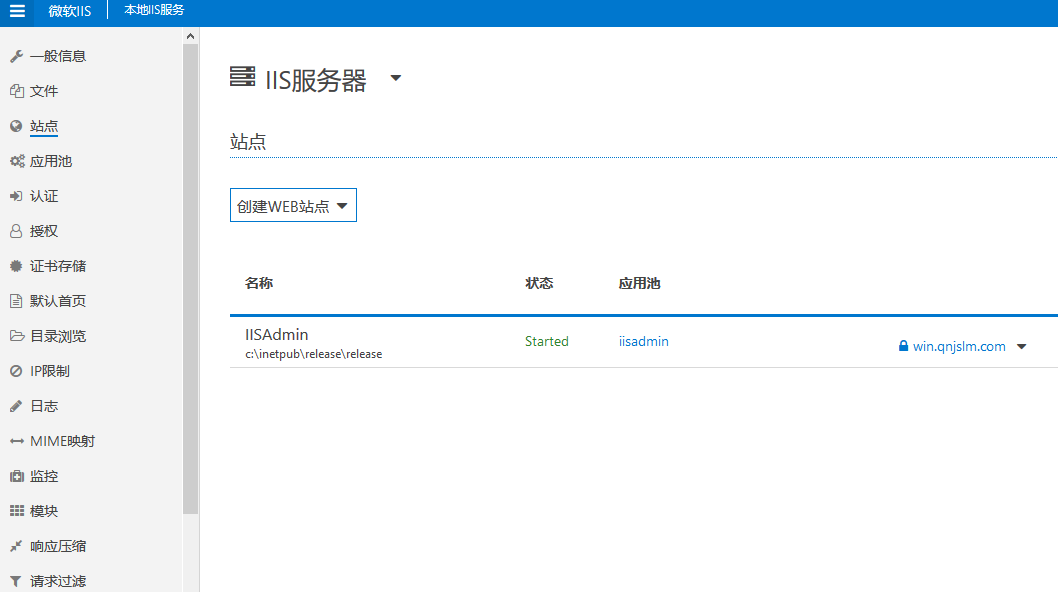Screen dimensions: 1058x592
Task: Click the 名称 column header
Action: point(259,283)
